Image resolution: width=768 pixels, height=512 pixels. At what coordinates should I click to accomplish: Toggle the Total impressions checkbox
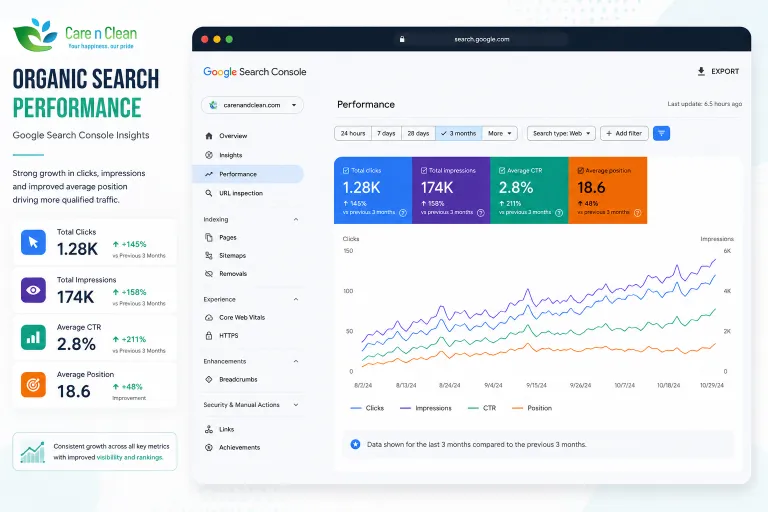pos(424,171)
